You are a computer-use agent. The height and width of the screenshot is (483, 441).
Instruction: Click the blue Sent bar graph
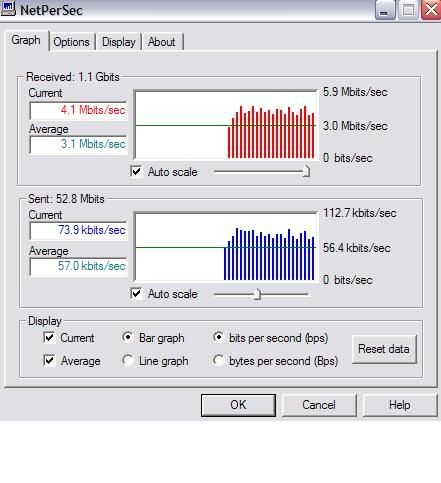[226, 247]
